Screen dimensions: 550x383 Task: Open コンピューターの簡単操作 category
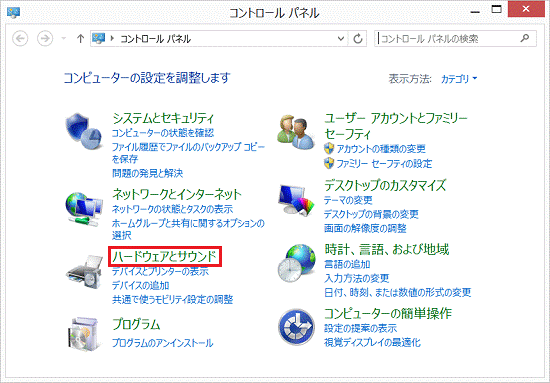388,313
